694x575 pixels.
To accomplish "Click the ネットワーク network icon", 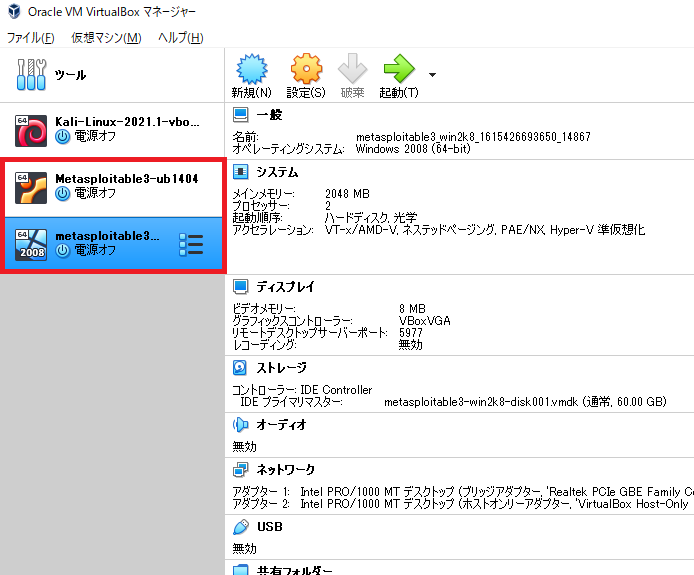I will 241,469.
